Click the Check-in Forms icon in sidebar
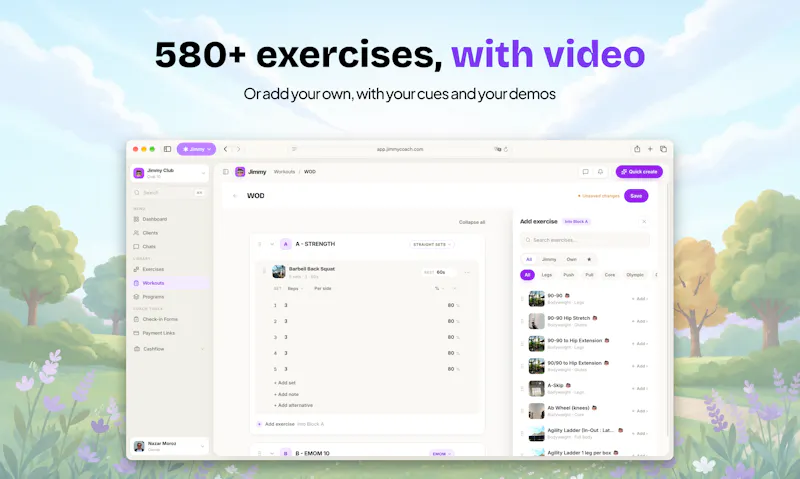 [x=136, y=319]
